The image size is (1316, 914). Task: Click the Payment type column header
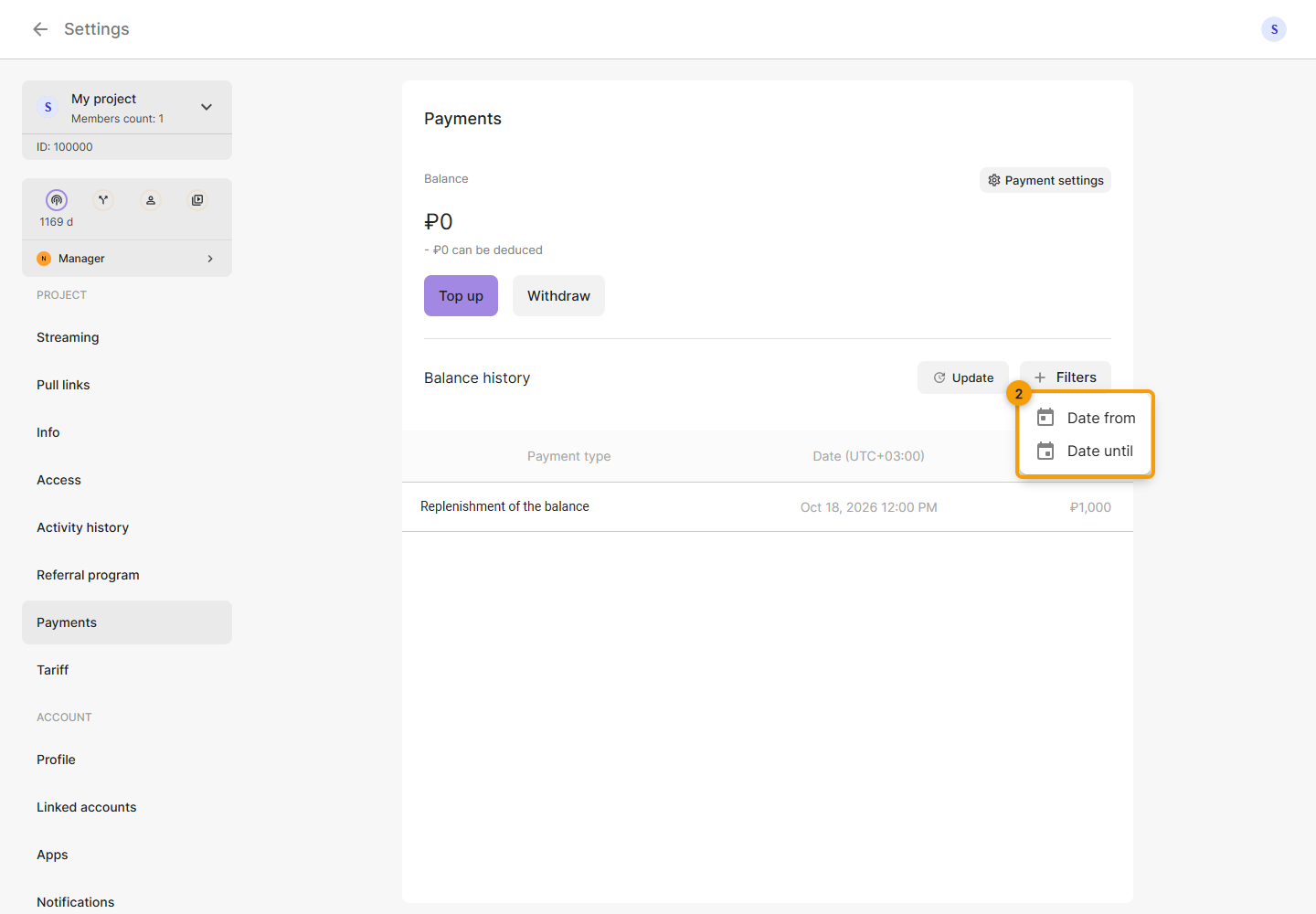pos(568,456)
